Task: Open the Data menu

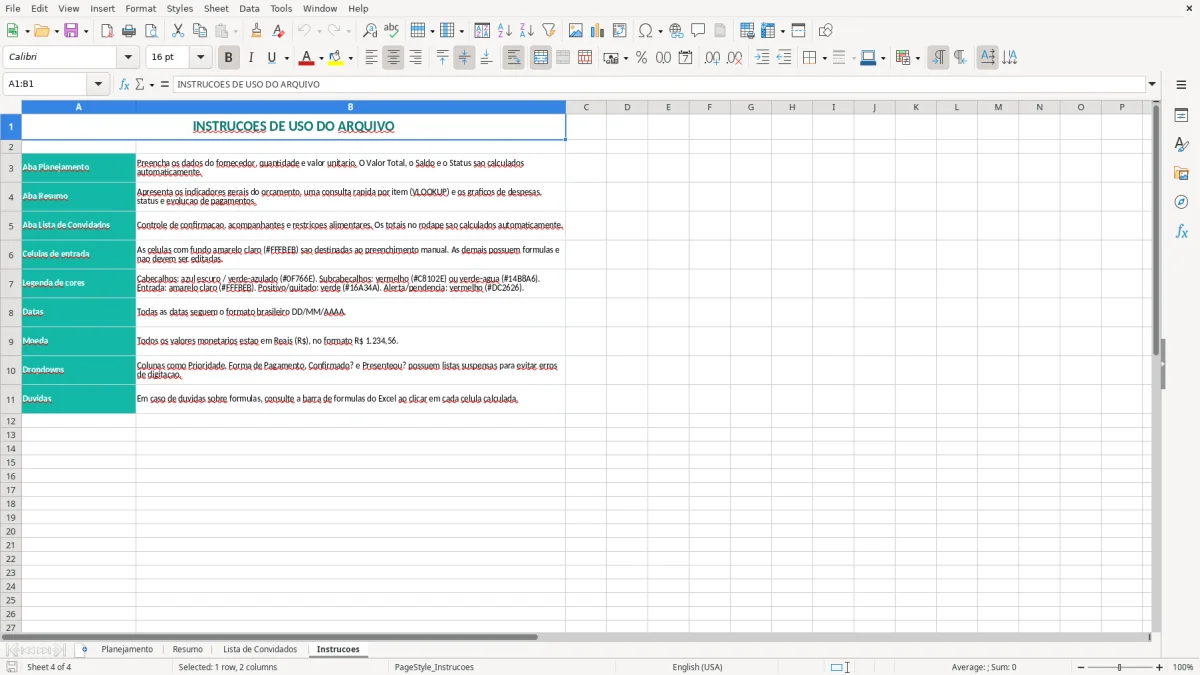Action: (x=249, y=8)
